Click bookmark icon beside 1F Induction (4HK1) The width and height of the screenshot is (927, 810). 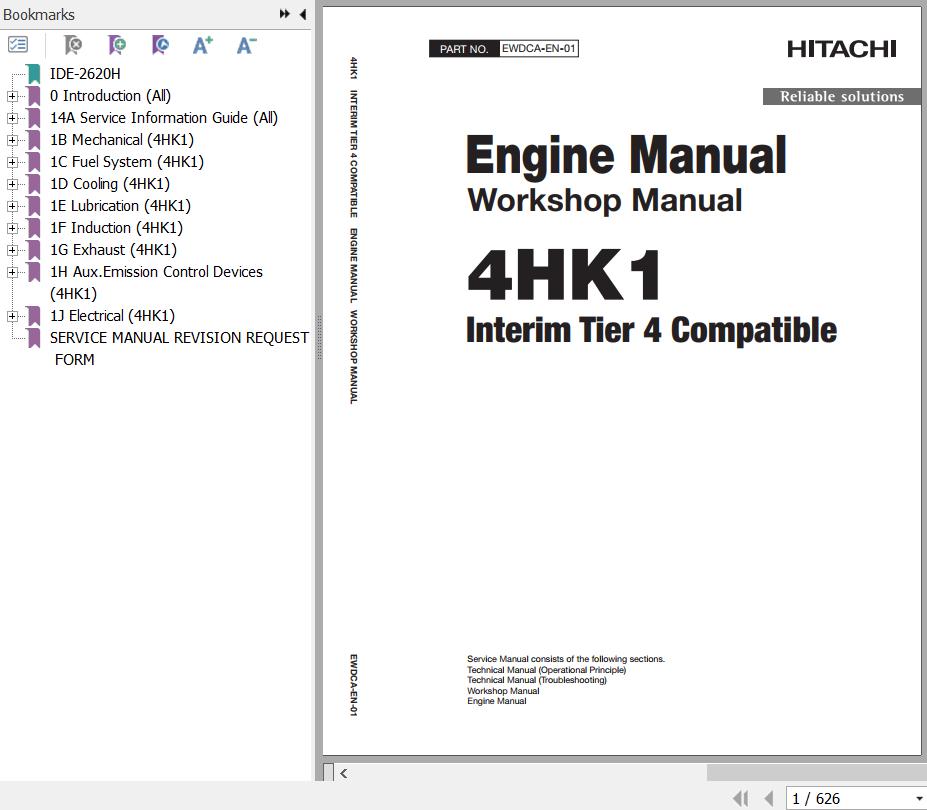[34, 228]
